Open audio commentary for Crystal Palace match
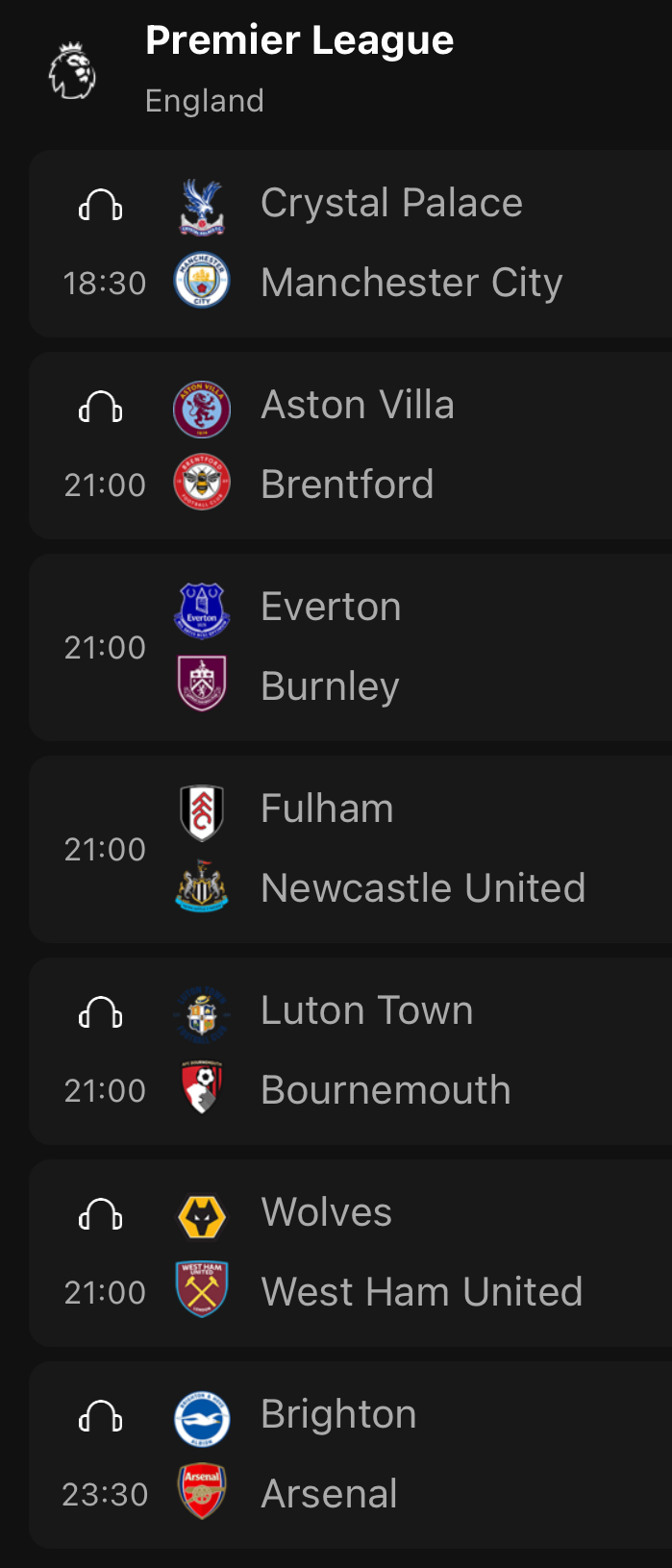 pos(101,205)
